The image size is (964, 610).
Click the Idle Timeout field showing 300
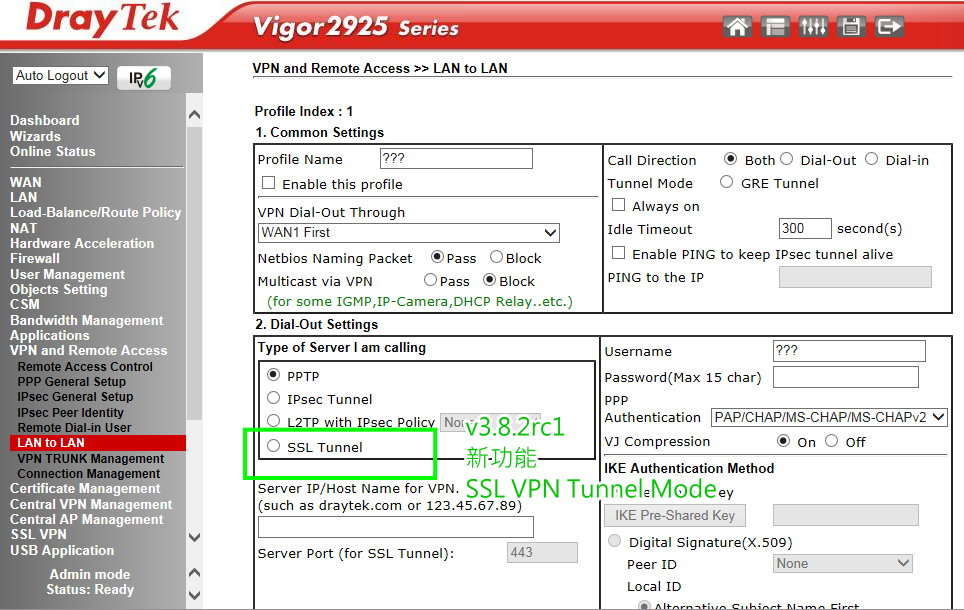point(805,228)
